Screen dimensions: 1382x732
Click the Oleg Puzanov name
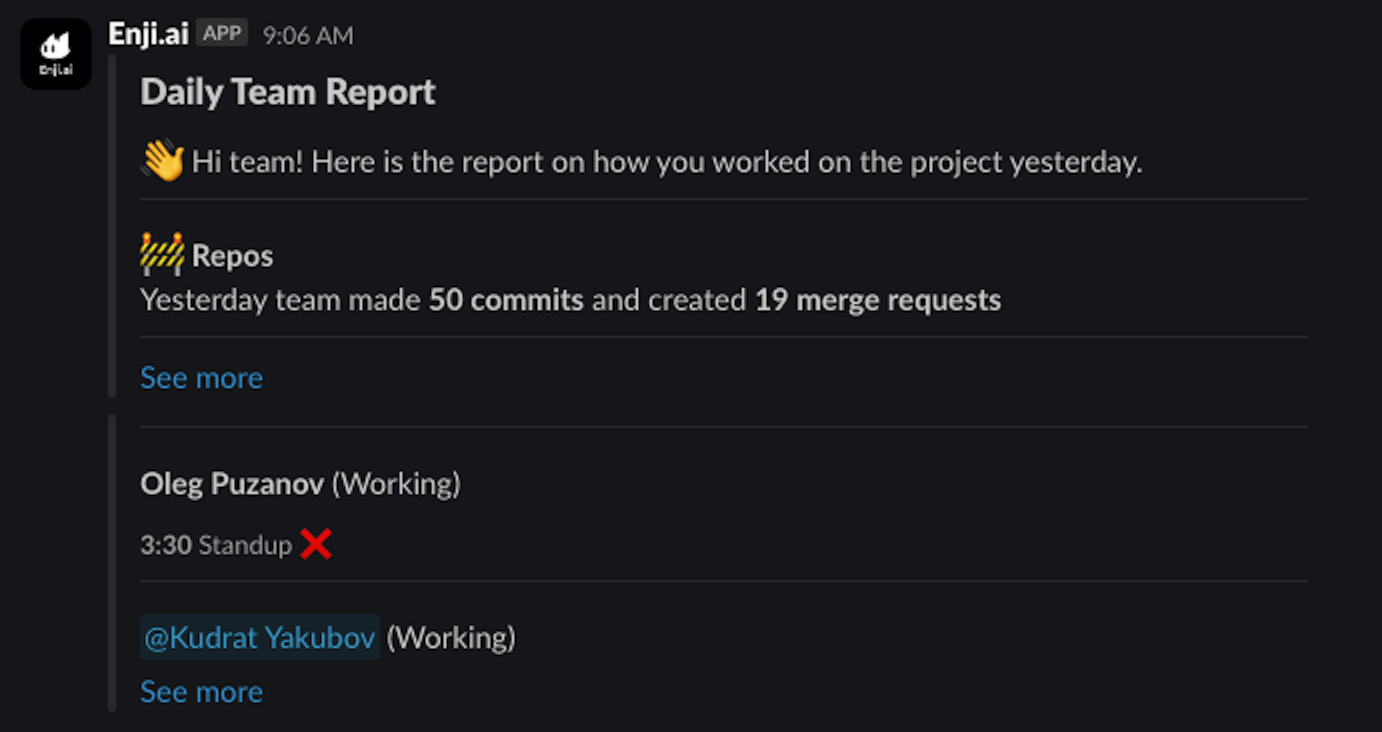pyautogui.click(x=232, y=484)
